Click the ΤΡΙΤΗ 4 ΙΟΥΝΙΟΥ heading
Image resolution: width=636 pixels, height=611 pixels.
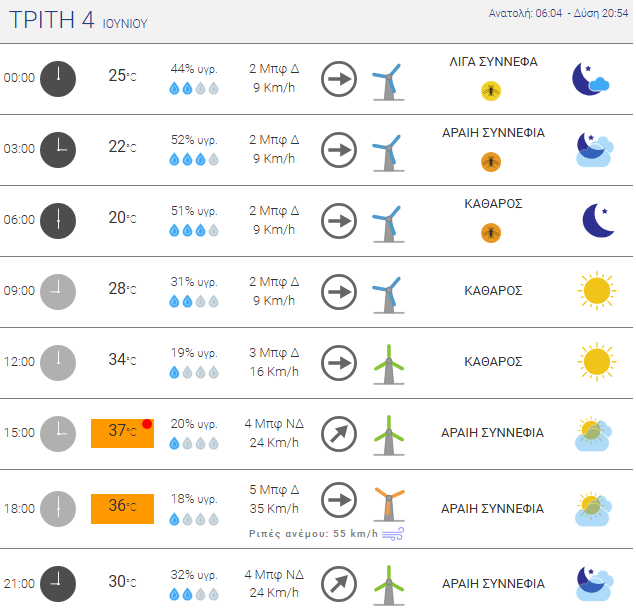point(78,20)
